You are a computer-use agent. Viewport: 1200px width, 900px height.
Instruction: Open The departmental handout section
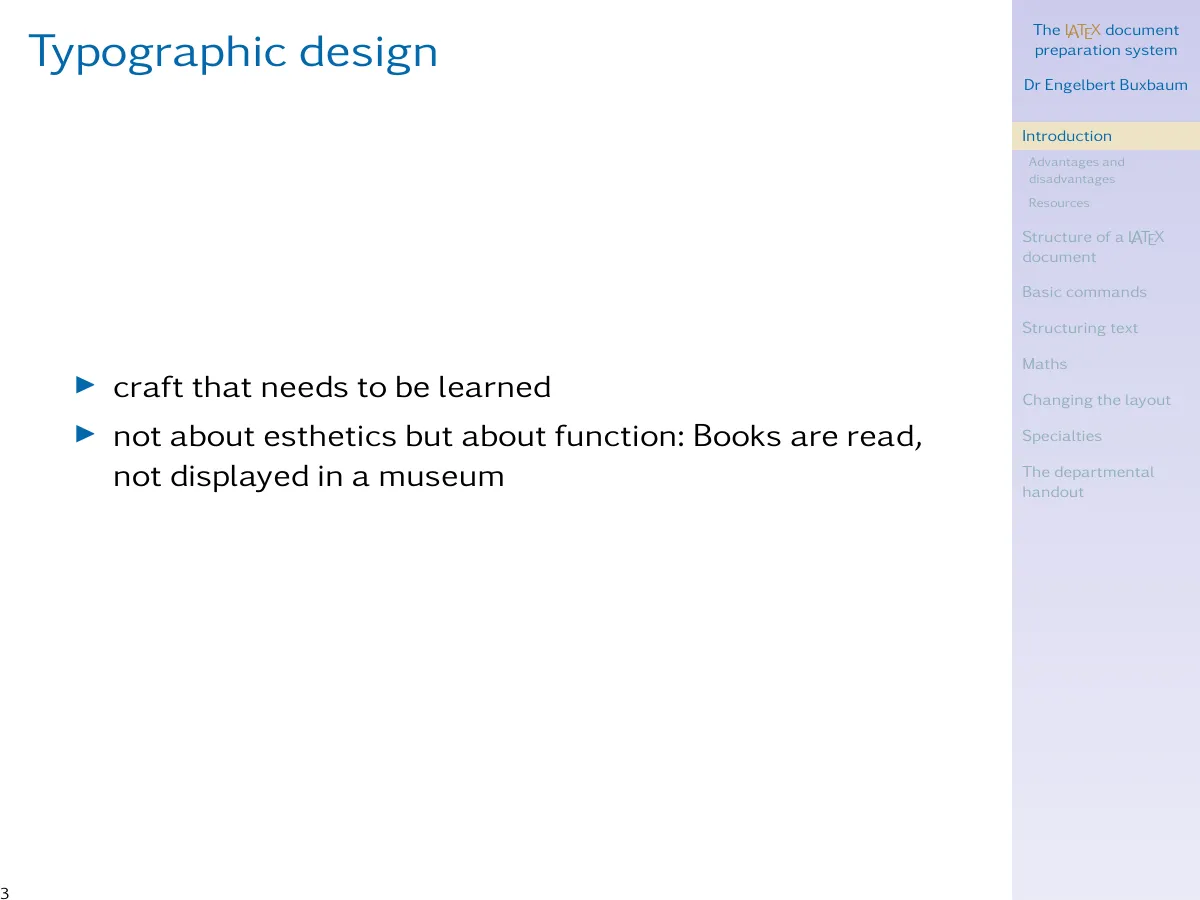tap(1087, 482)
